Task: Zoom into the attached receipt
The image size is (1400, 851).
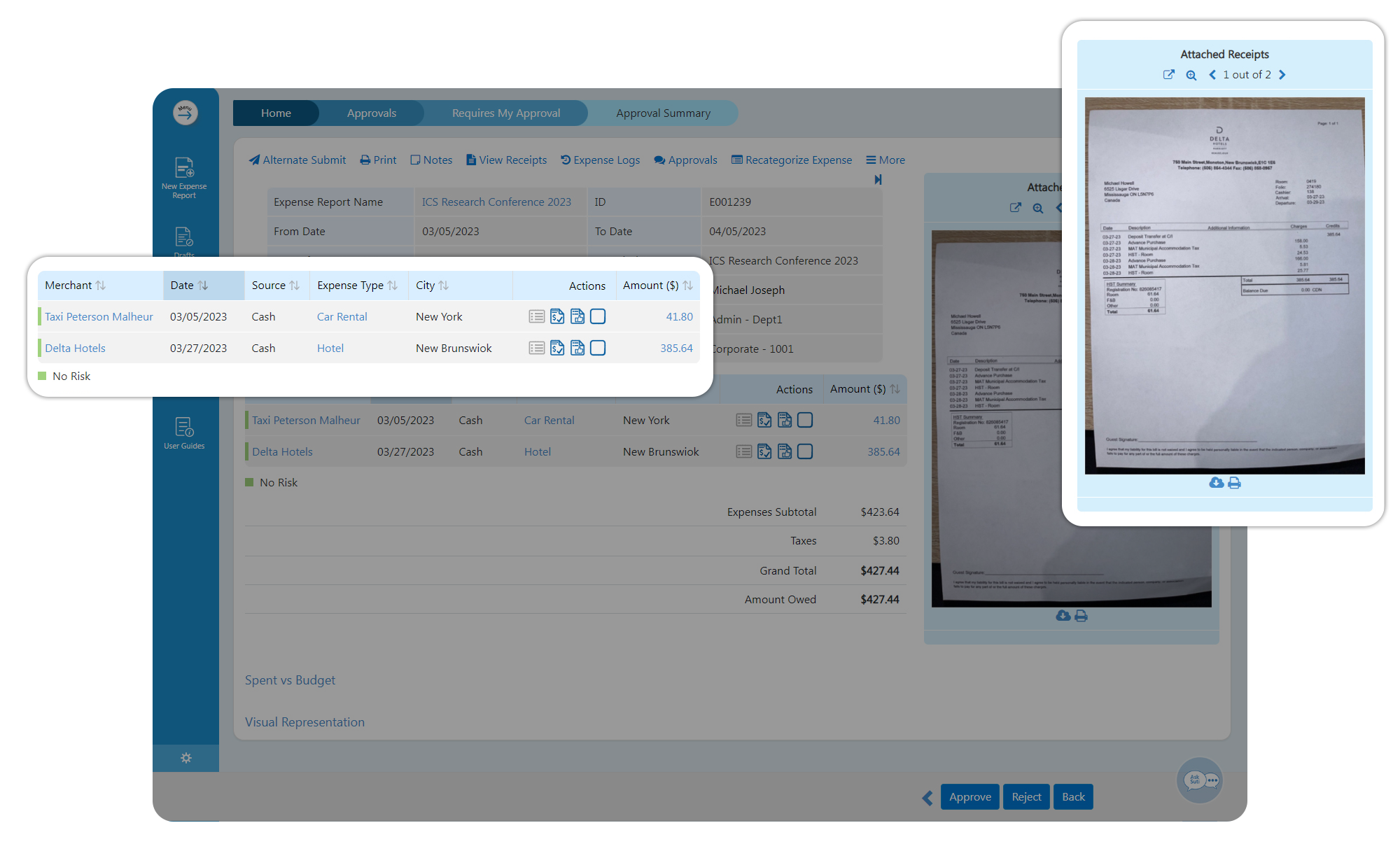Action: coord(1191,75)
